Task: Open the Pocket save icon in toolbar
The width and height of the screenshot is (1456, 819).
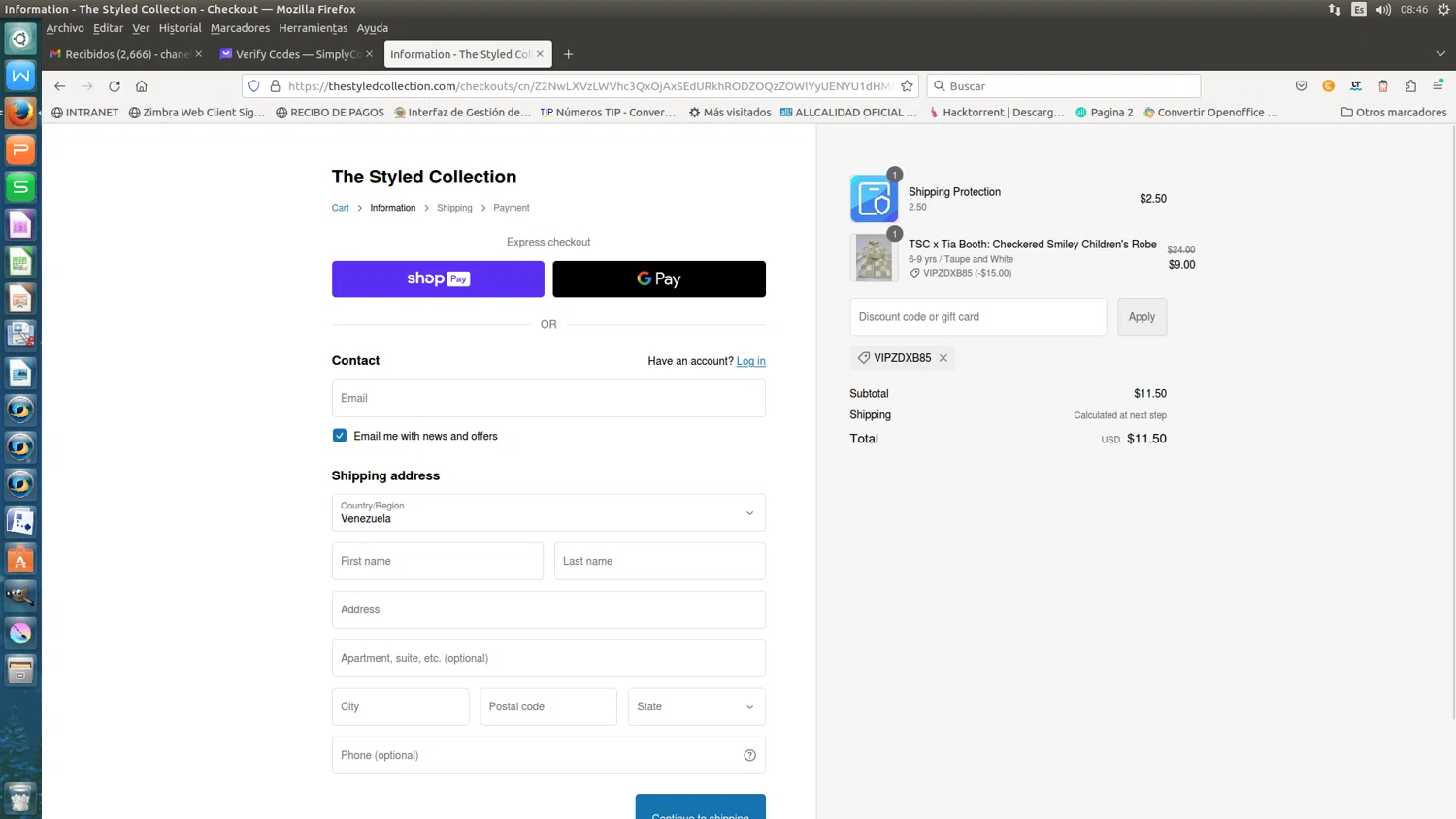Action: [x=1301, y=86]
